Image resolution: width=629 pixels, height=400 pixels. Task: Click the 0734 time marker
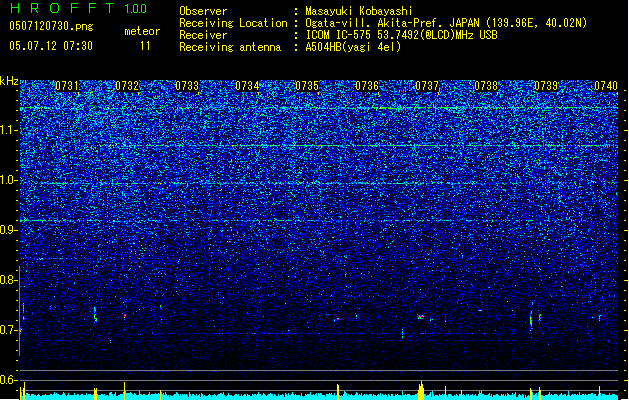tap(247, 86)
